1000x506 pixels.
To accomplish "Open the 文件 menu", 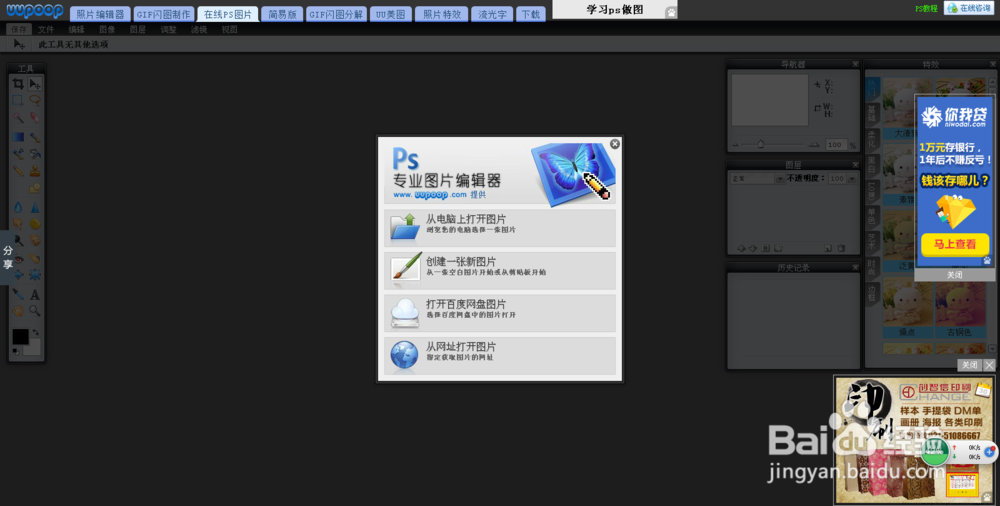I will pos(45,29).
